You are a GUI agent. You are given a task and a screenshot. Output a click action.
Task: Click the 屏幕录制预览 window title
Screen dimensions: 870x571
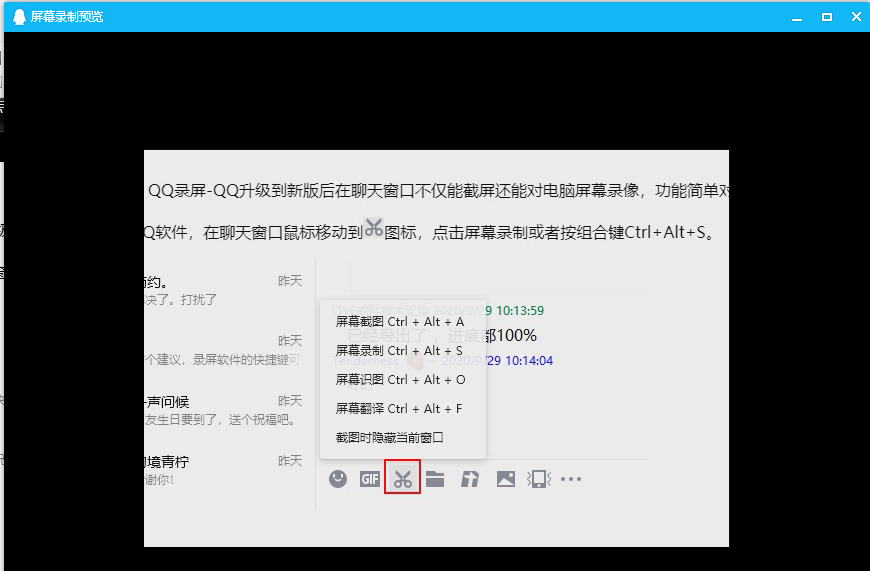coord(67,17)
